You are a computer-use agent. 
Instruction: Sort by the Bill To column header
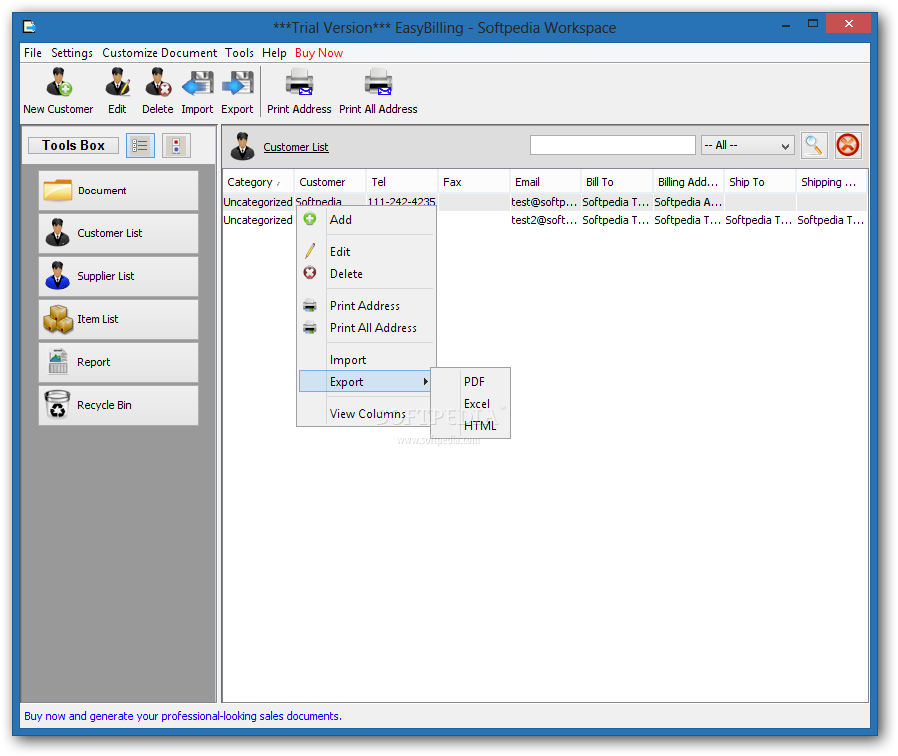coord(617,182)
